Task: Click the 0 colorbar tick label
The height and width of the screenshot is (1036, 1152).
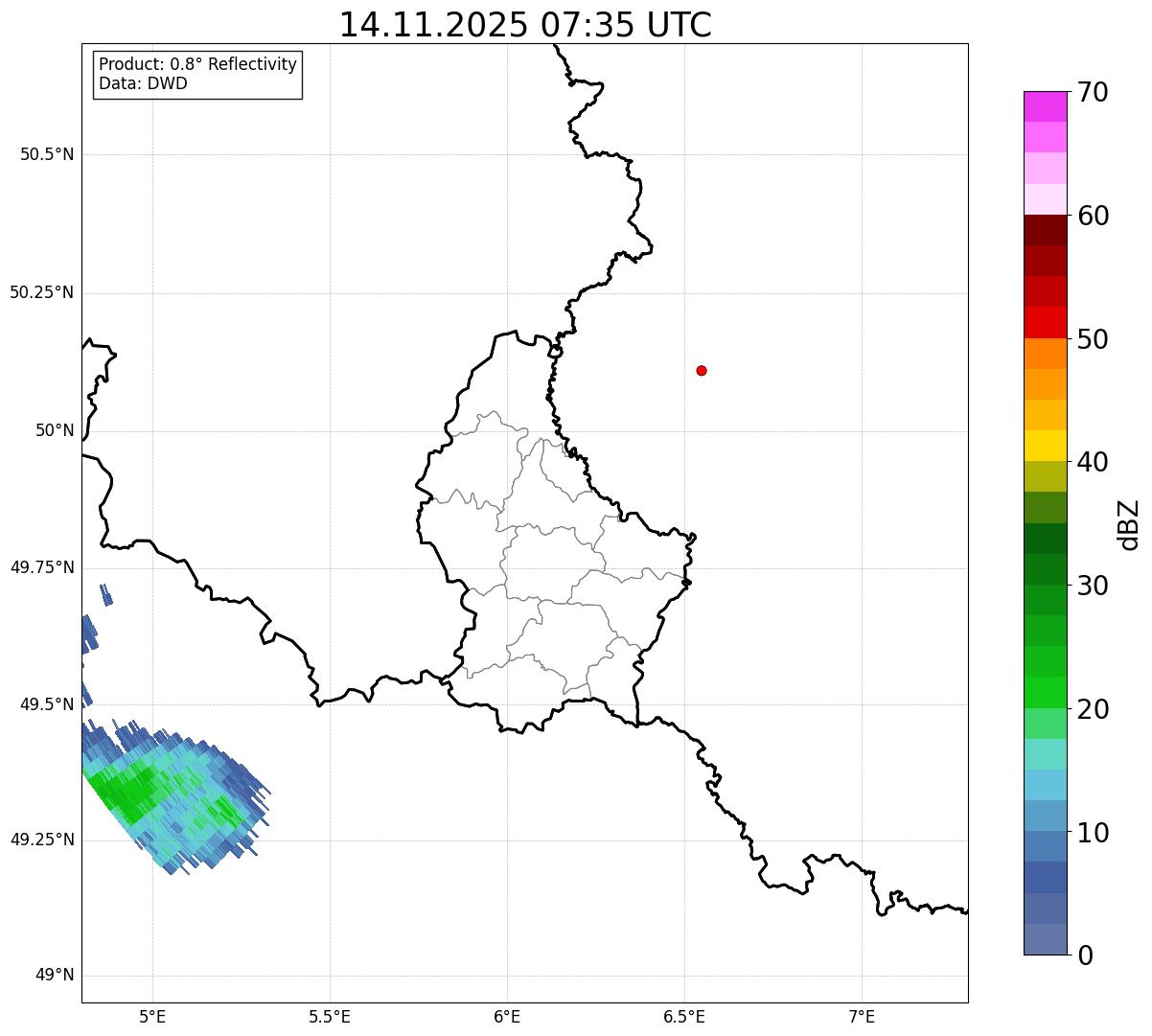Action: click(x=1085, y=955)
